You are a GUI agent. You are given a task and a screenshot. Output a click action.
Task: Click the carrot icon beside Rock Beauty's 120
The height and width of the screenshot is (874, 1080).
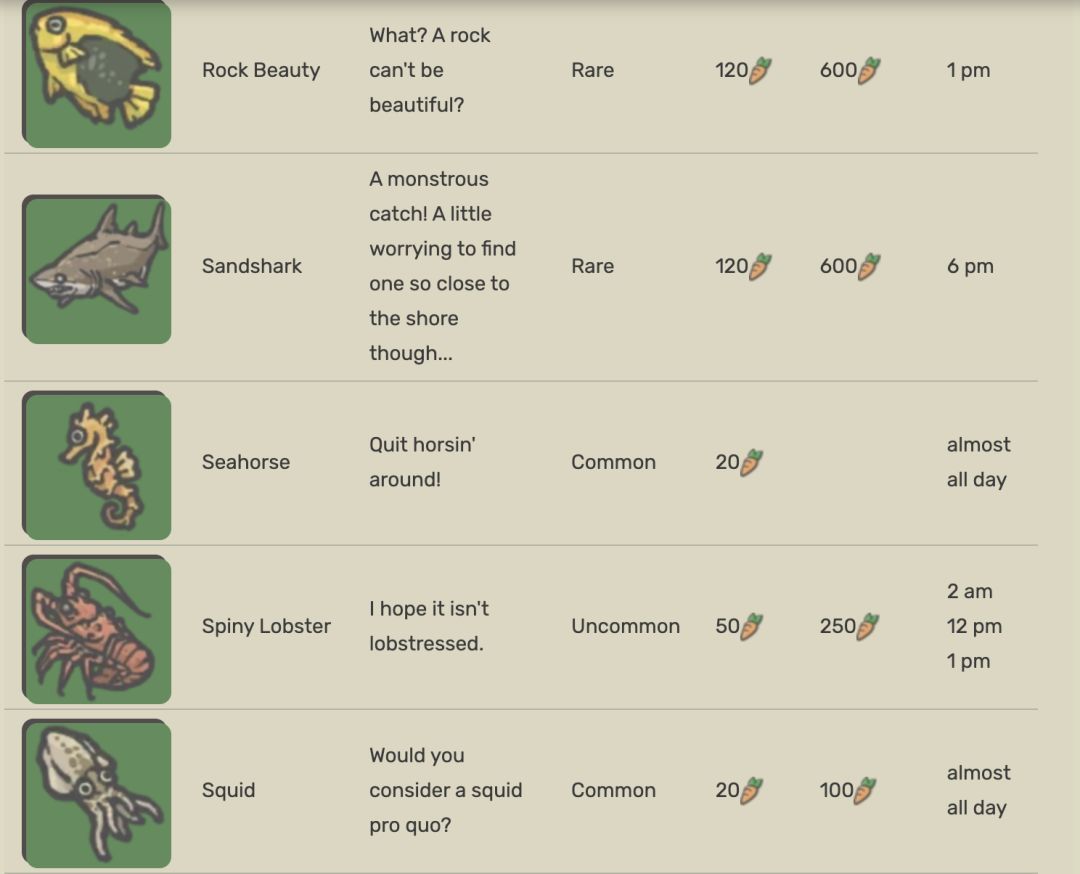[x=760, y=70]
